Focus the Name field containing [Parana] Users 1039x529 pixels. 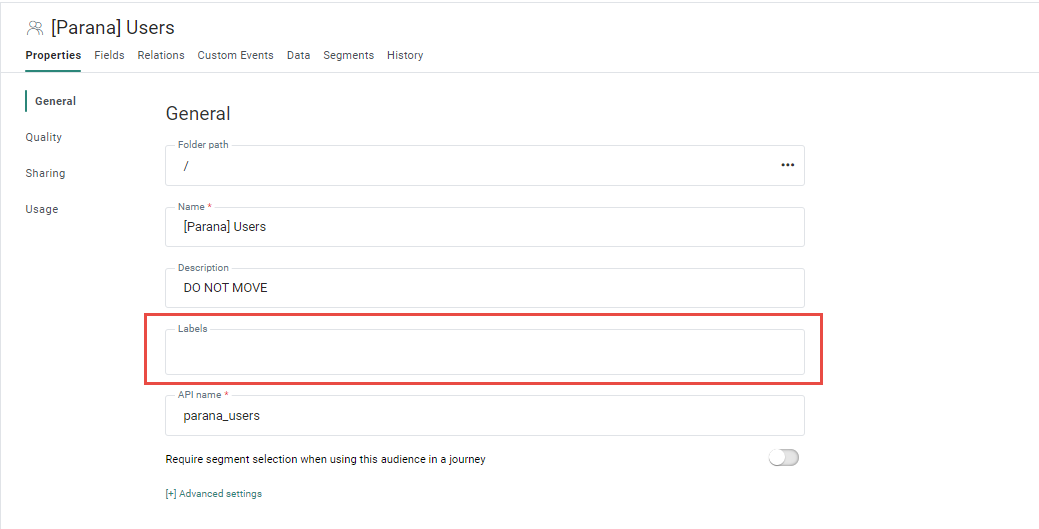[484, 227]
